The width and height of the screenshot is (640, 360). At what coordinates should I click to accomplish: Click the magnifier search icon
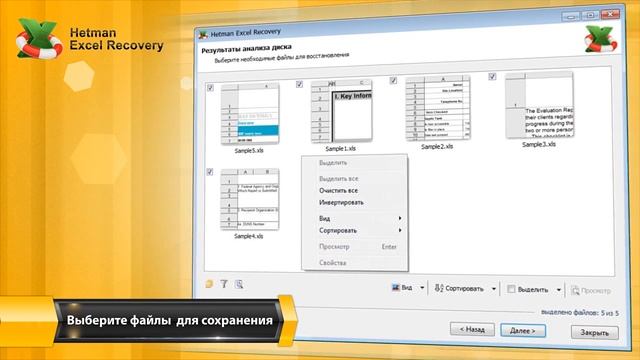tap(239, 284)
